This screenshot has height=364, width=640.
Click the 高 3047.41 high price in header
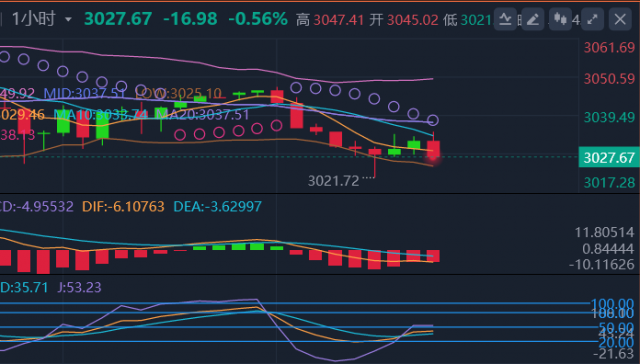point(330,20)
